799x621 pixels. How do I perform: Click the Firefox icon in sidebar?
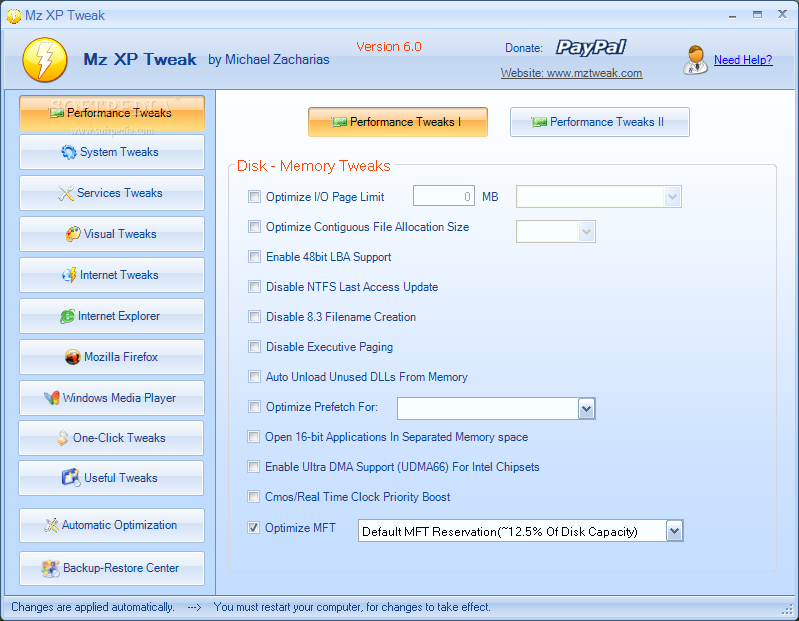click(73, 357)
